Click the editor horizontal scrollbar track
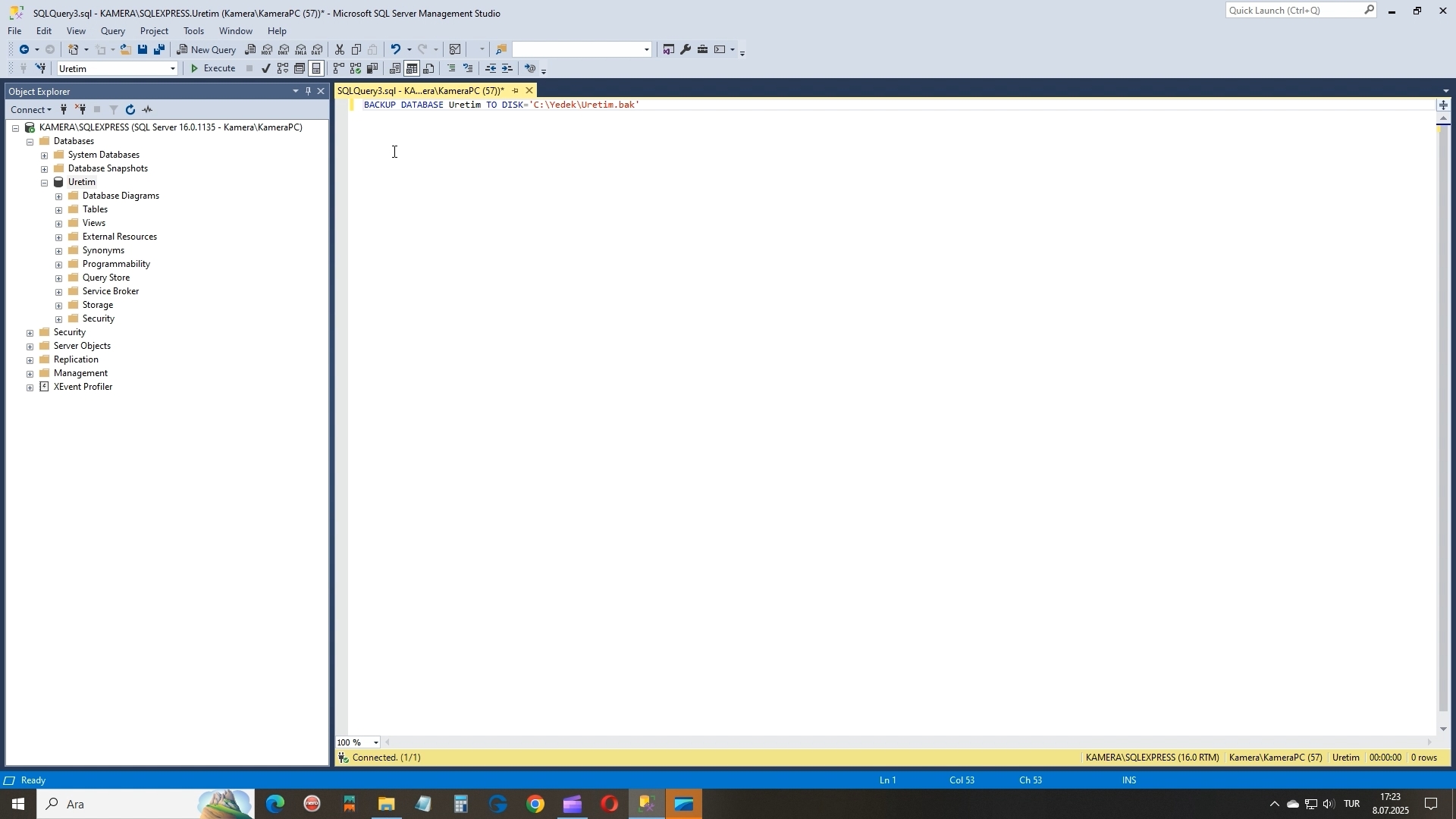Viewport: 1456px width, 819px height. coord(908,743)
